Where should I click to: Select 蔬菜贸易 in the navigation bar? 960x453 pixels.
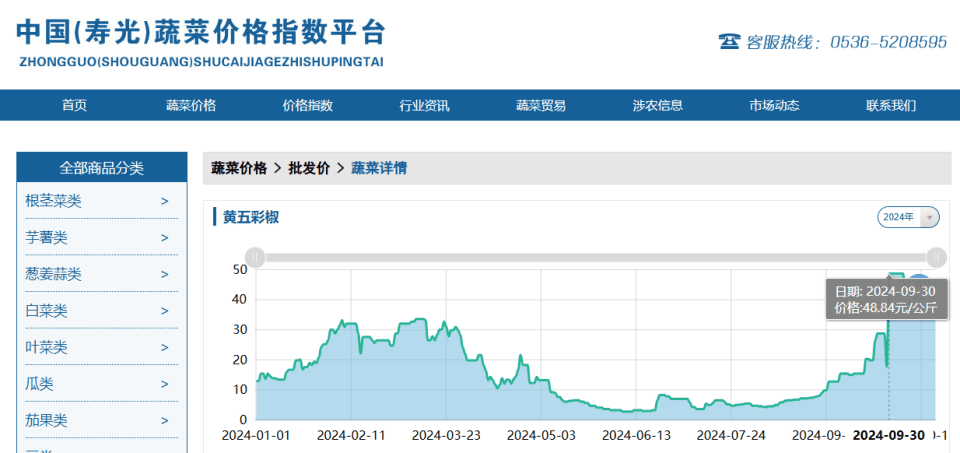(541, 105)
